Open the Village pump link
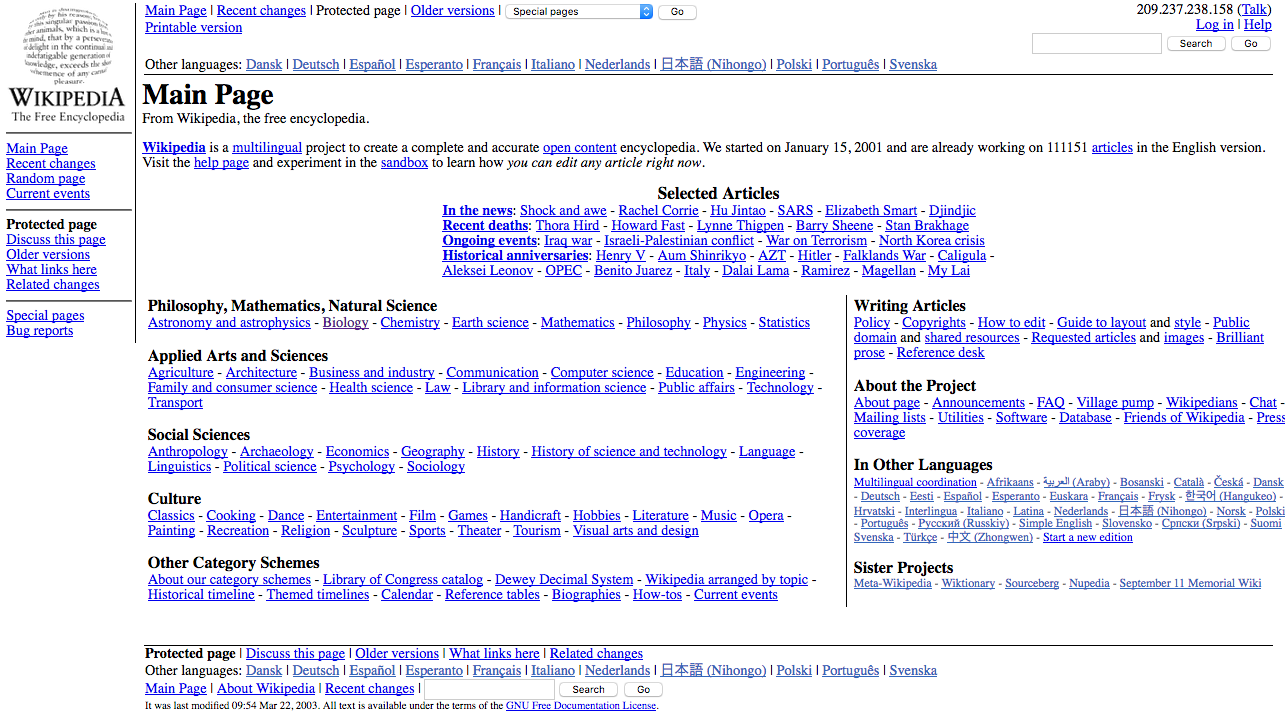 [x=1115, y=402]
